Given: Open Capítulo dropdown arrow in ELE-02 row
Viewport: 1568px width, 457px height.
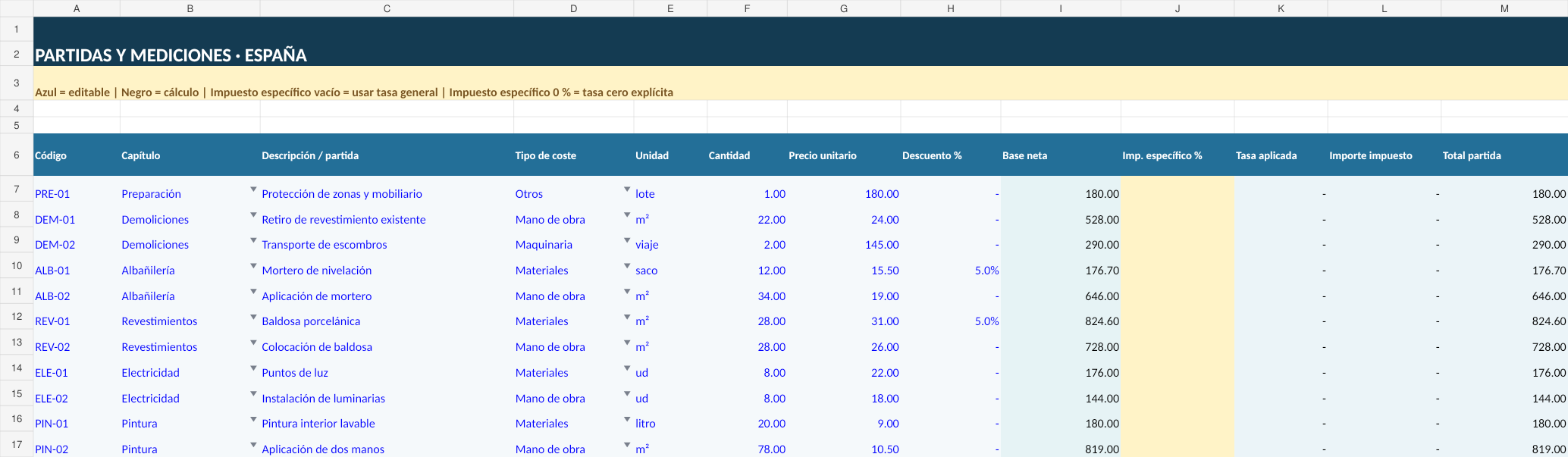Looking at the screenshot, I should pyautogui.click(x=253, y=394).
